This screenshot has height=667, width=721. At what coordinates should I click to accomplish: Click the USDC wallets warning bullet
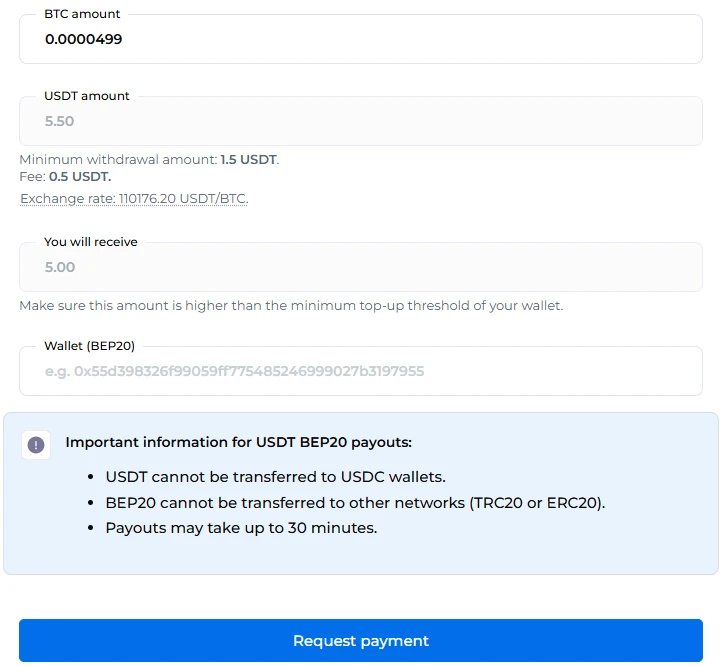coord(275,477)
